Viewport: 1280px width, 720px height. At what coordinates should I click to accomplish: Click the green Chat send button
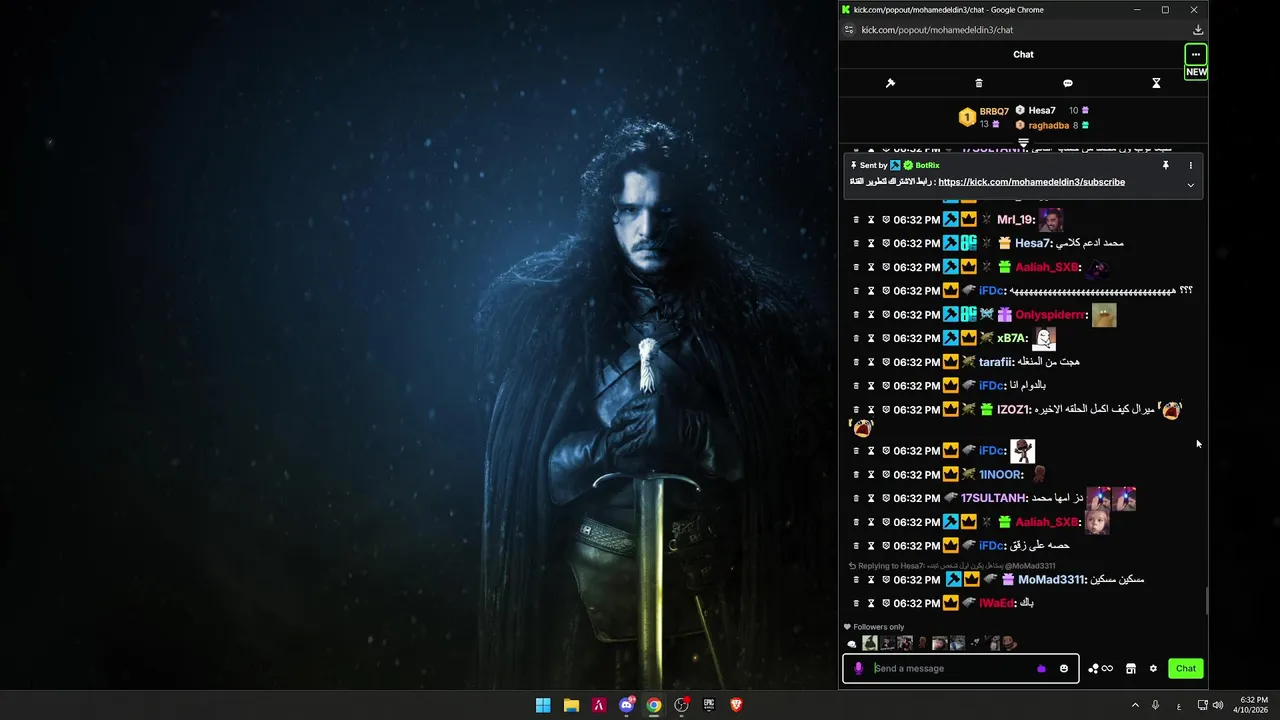coord(1185,668)
